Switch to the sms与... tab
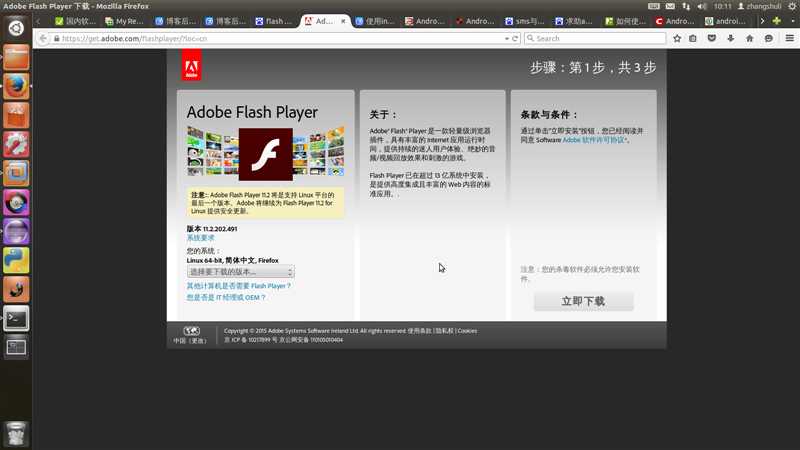The width and height of the screenshot is (800, 450). click(x=524, y=21)
